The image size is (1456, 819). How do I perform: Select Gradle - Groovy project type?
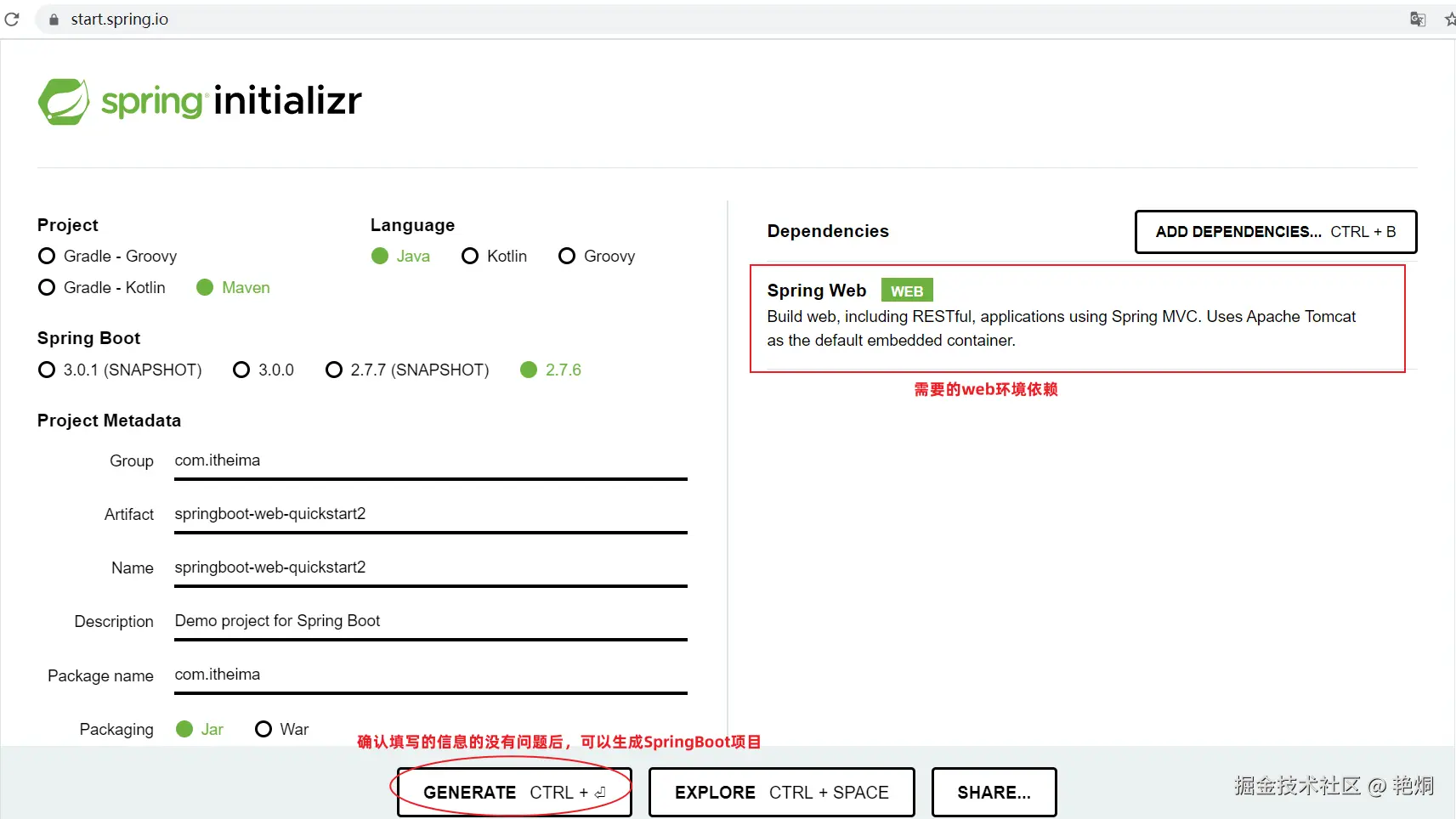[108, 256]
